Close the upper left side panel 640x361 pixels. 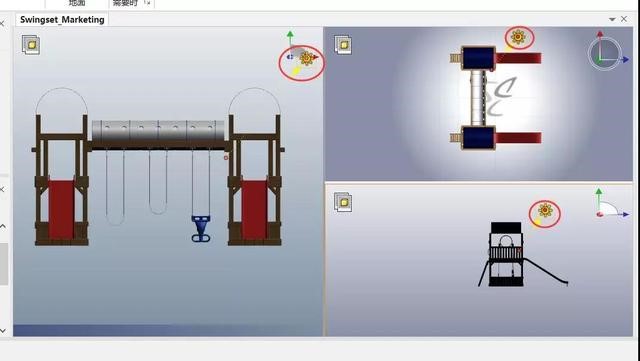tap(2, 24)
